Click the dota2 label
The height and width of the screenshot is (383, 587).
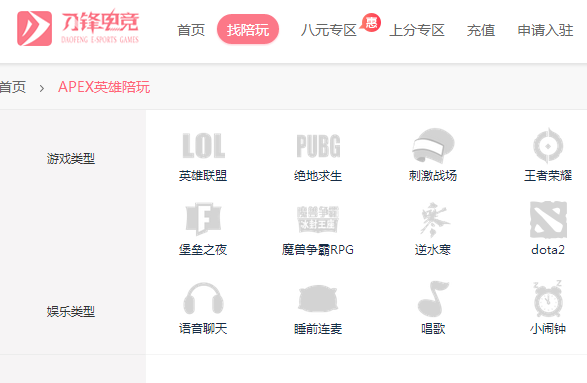coord(548,249)
